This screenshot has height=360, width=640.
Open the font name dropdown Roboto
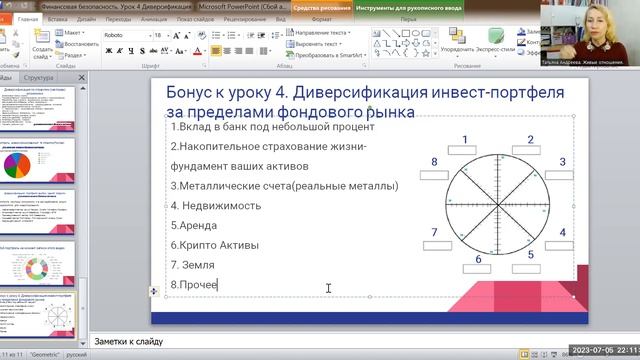[x=150, y=36]
